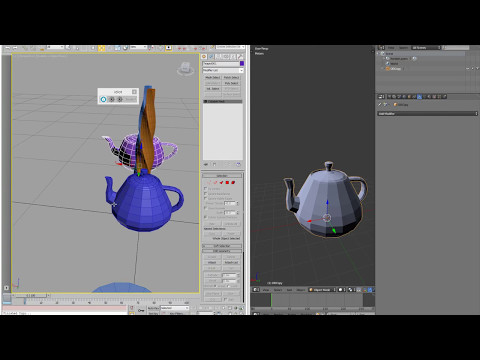Click the Attach button in Edit Geometry
The image size is (480, 360).
click(212, 262)
